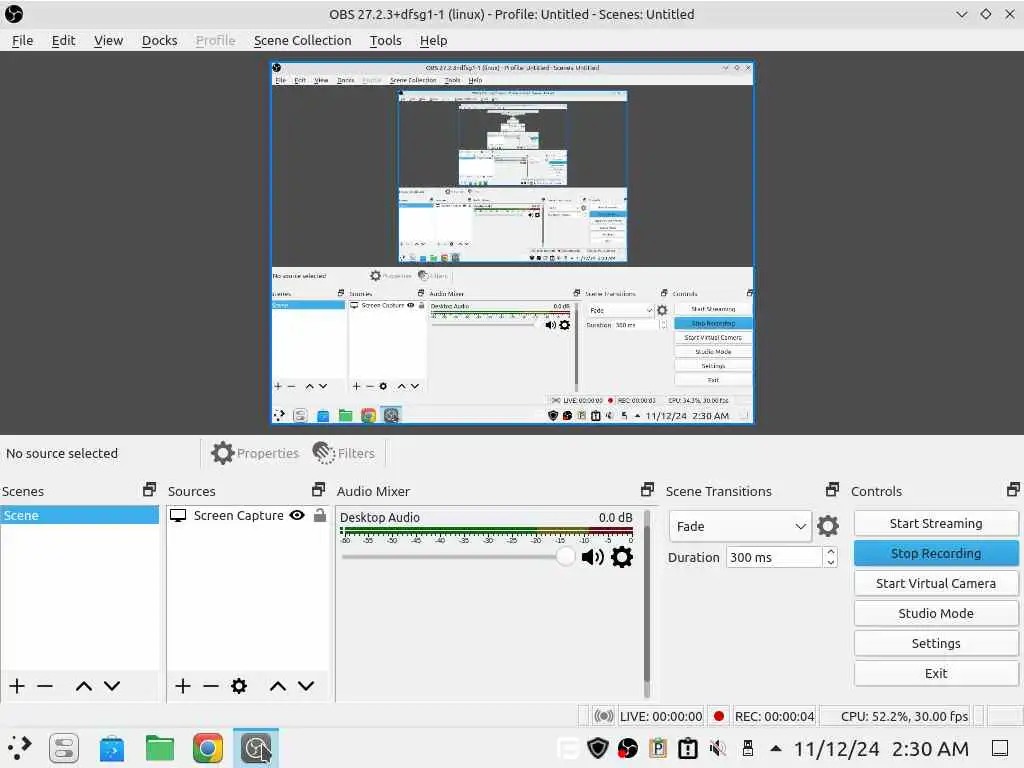Undock the Audio Mixer panel
Viewport: 1024px width, 768px height.
click(x=647, y=489)
